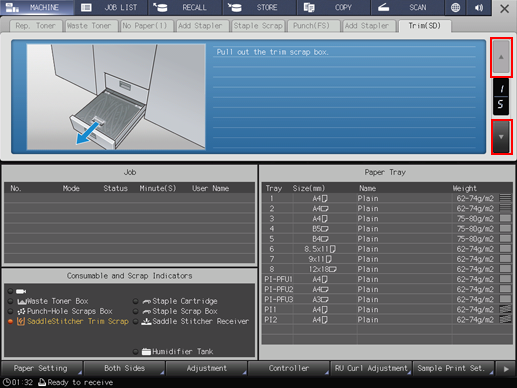Viewport: 517px width, 388px height.
Task: Show more function buttons with right arrow
Action: (x=506, y=369)
